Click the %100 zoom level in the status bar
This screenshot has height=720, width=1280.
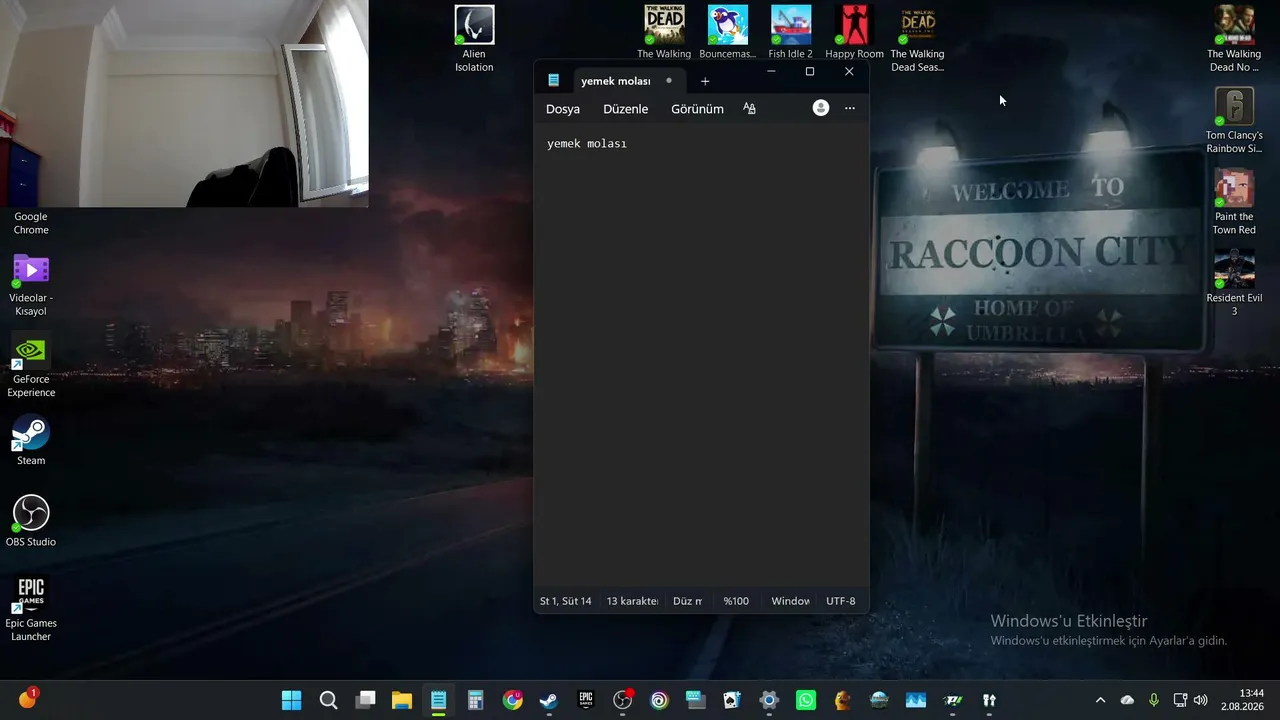736,601
